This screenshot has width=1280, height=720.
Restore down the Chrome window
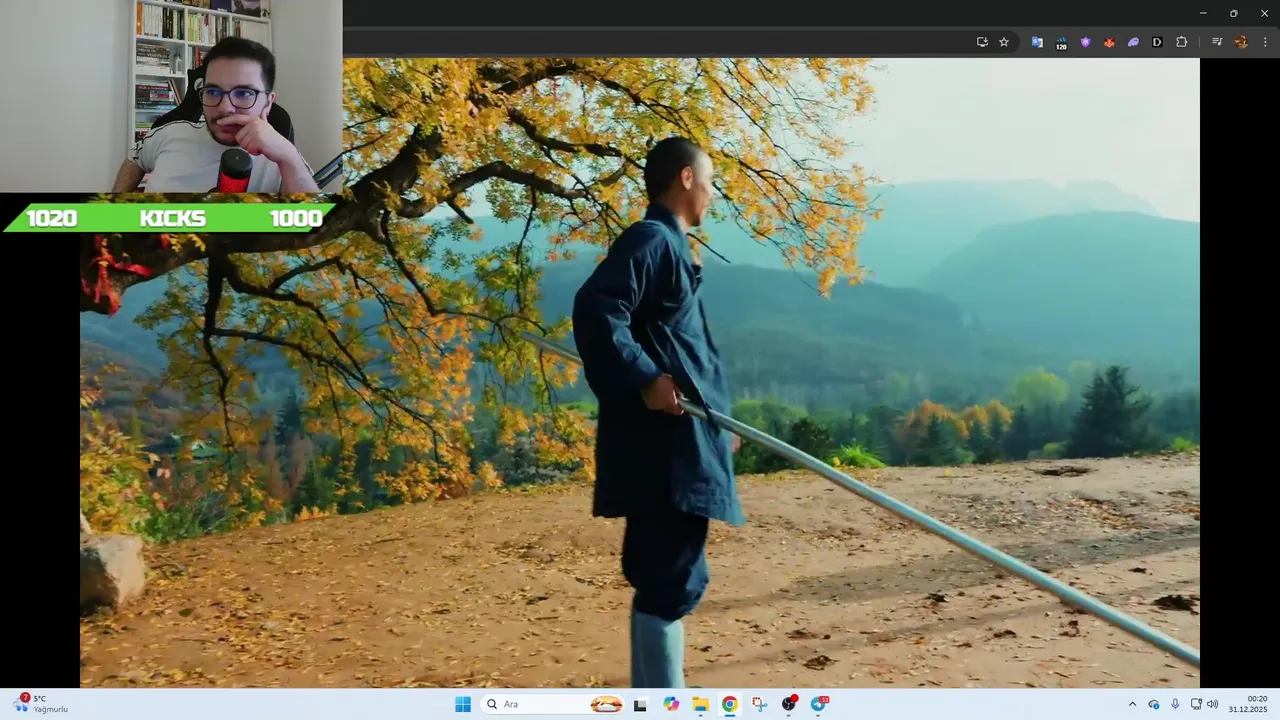pyautogui.click(x=1233, y=13)
